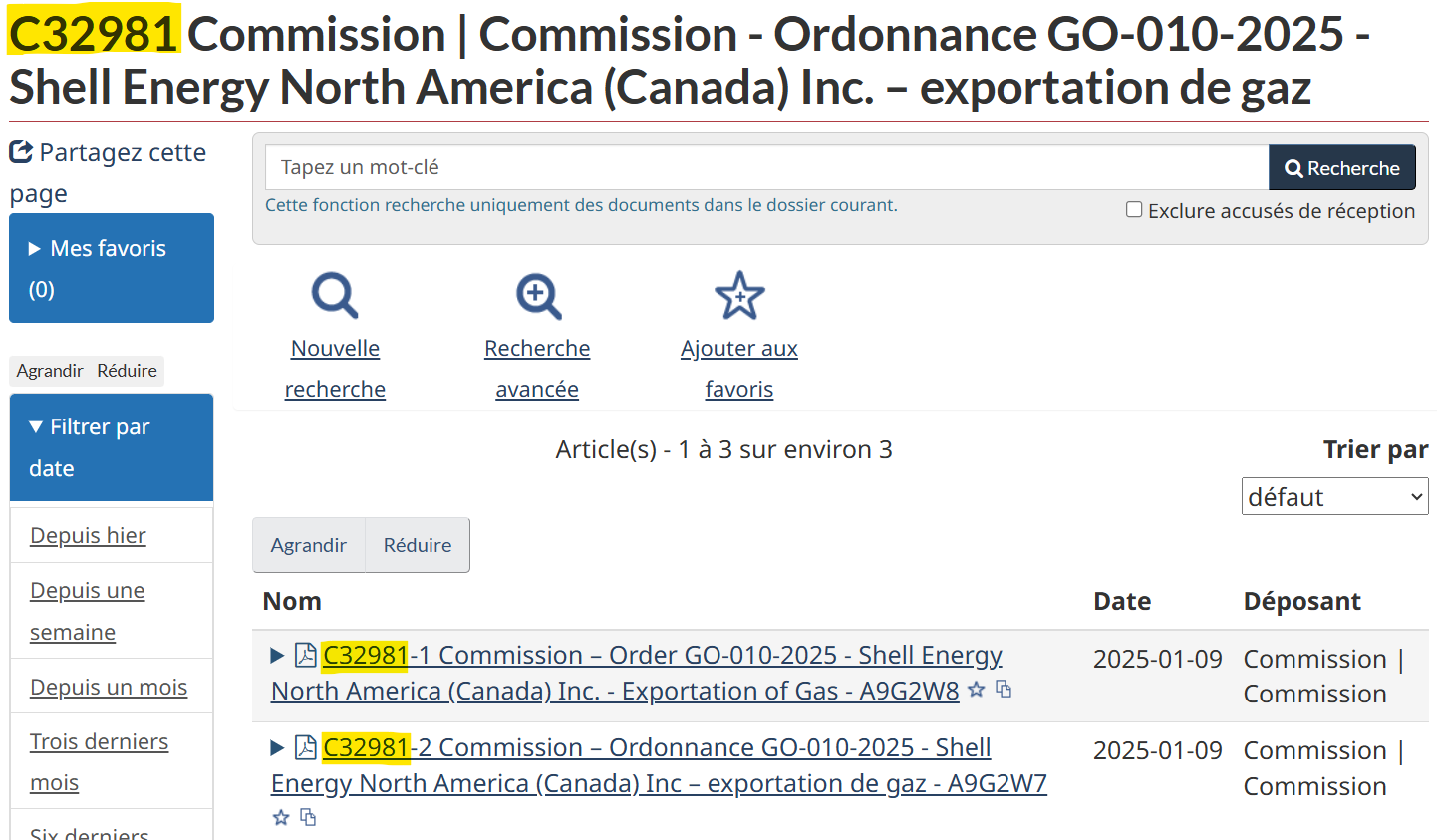The width and height of the screenshot is (1437, 840).
Task: Open document C32981-2 Commission Ordonnance GO-010-2025
Action: point(659,765)
